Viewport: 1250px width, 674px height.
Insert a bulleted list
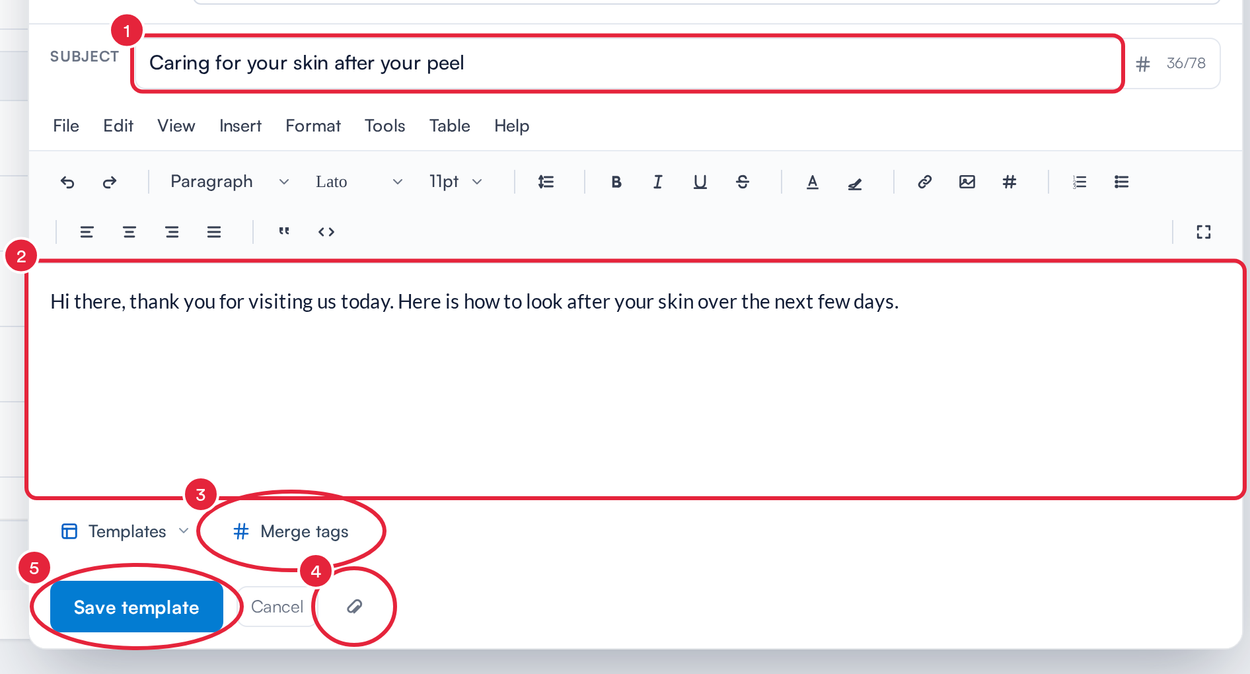pos(1122,182)
